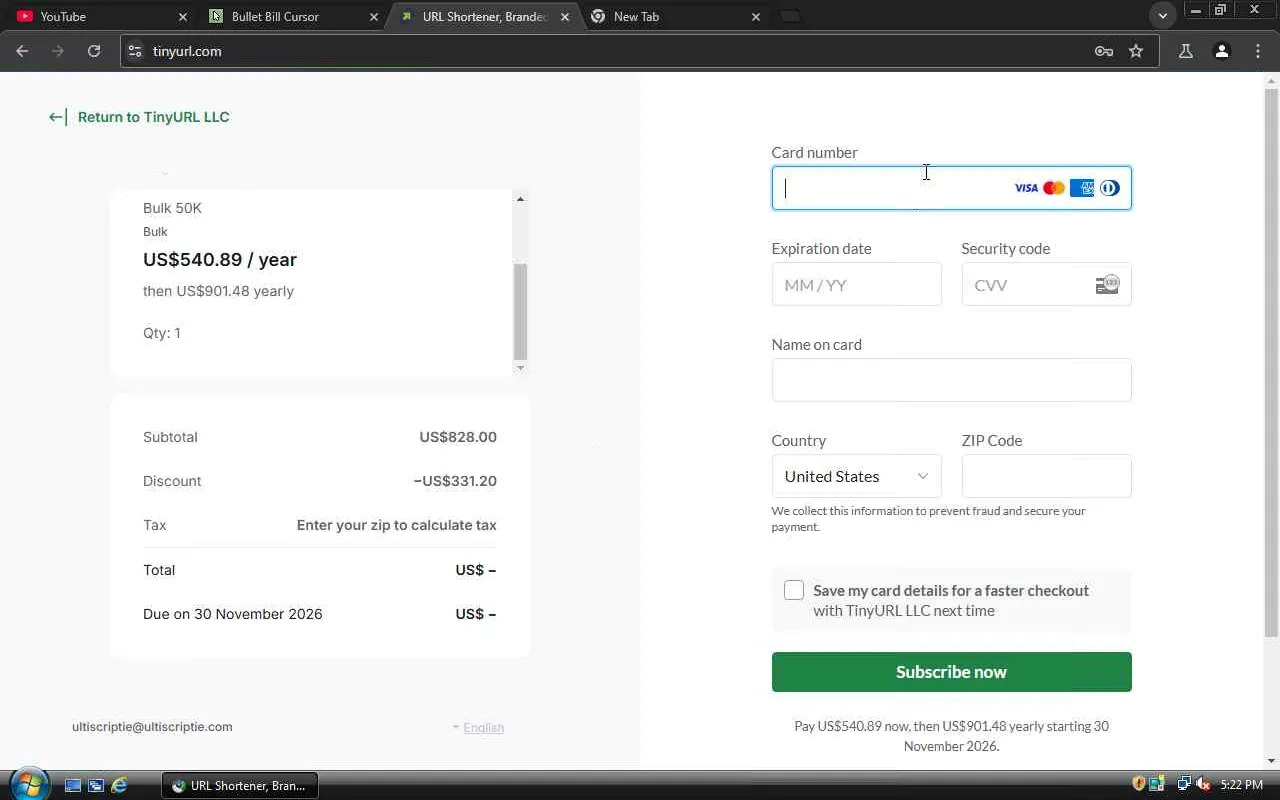Close the Bullet Bill Cursor tab

pyautogui.click(x=374, y=17)
